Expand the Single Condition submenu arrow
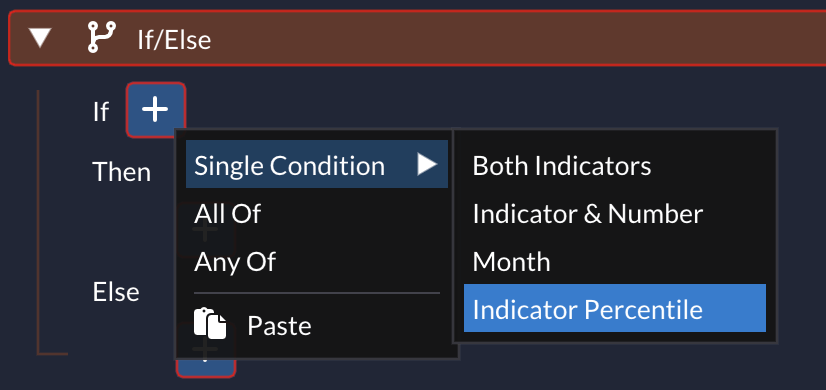Screen dimensions: 826x390 (427, 164)
